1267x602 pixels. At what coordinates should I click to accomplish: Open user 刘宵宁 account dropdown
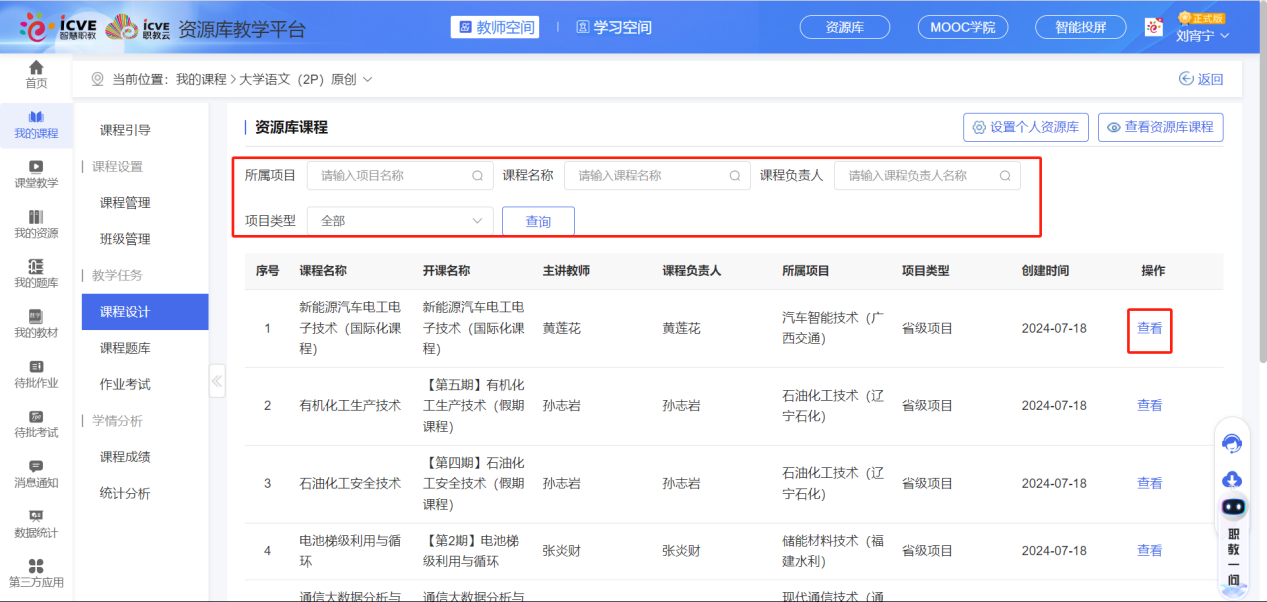pos(1202,36)
